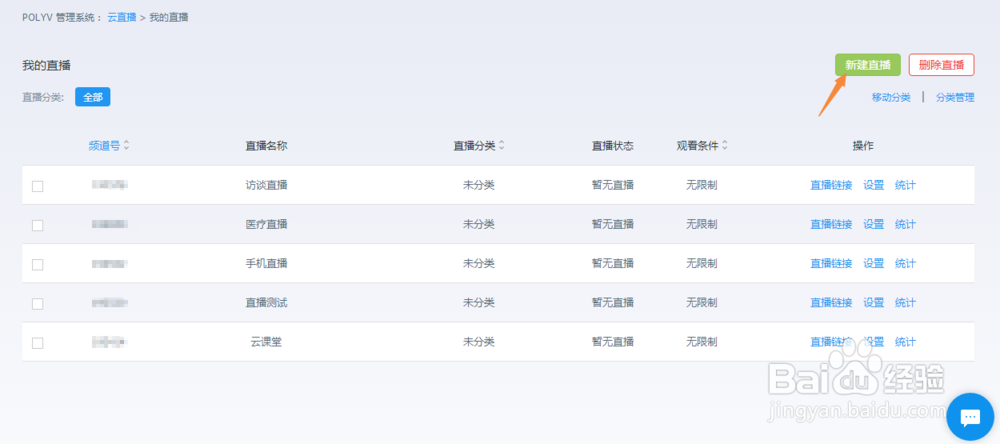The width and height of the screenshot is (1000, 444).
Task: Open 设置 for 直播测试
Action: (x=874, y=302)
